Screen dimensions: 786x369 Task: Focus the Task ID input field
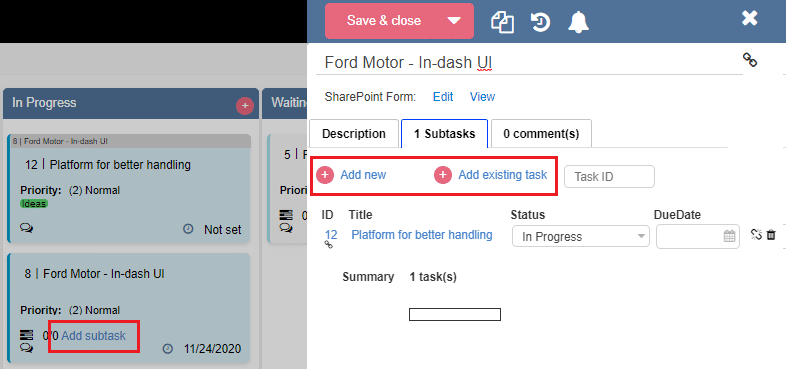point(610,176)
